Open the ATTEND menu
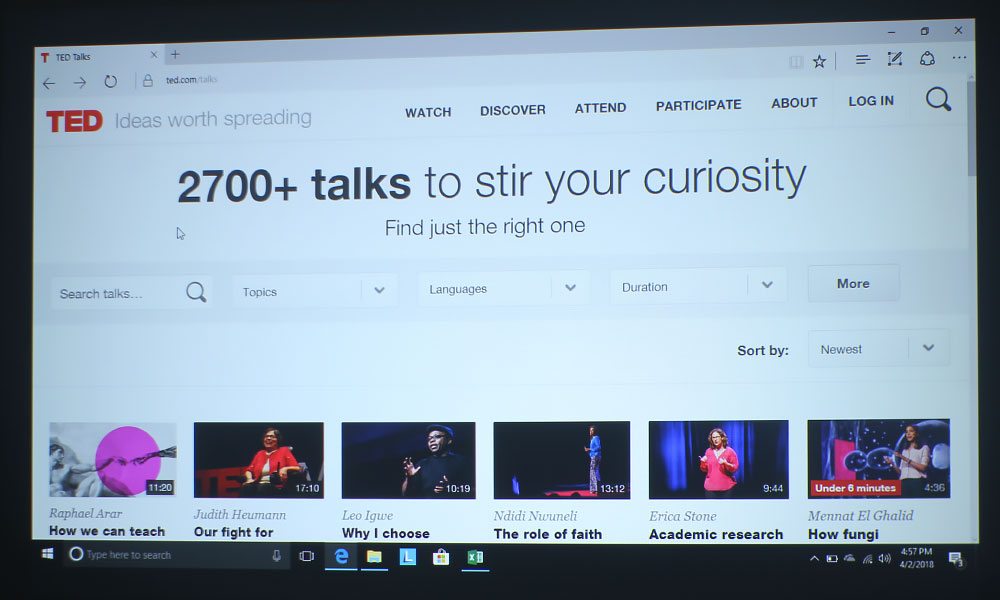Viewport: 1000px width, 600px height. click(x=600, y=108)
